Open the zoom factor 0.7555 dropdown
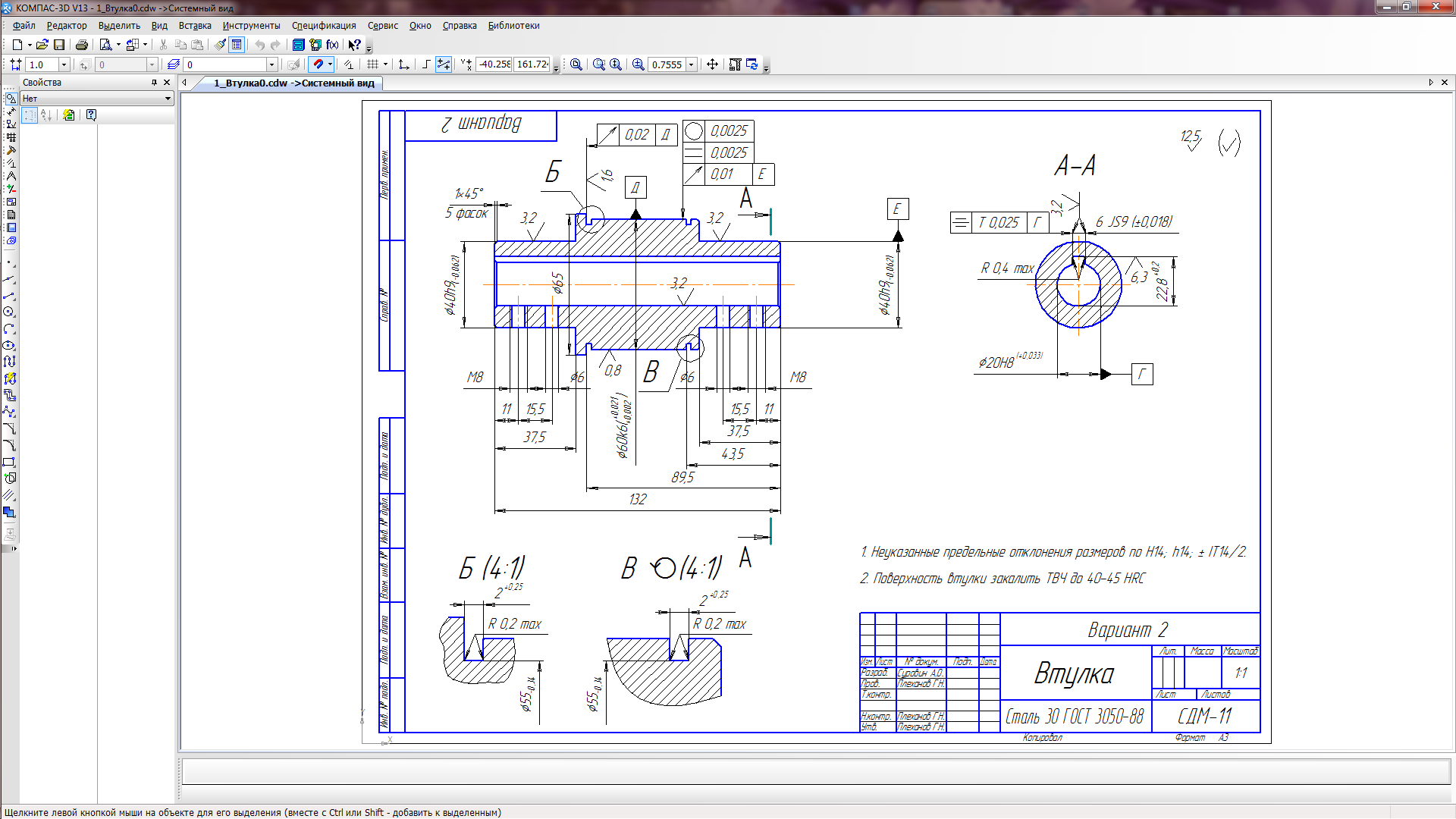Screen dimensions: 1456x819 tap(691, 64)
